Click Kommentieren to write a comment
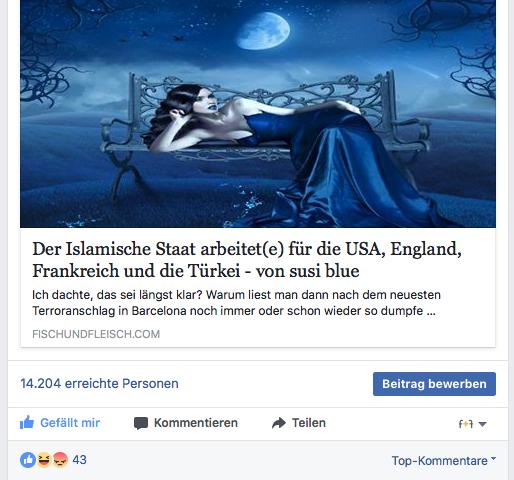Image resolution: width=514 pixels, height=480 pixels. [186, 423]
